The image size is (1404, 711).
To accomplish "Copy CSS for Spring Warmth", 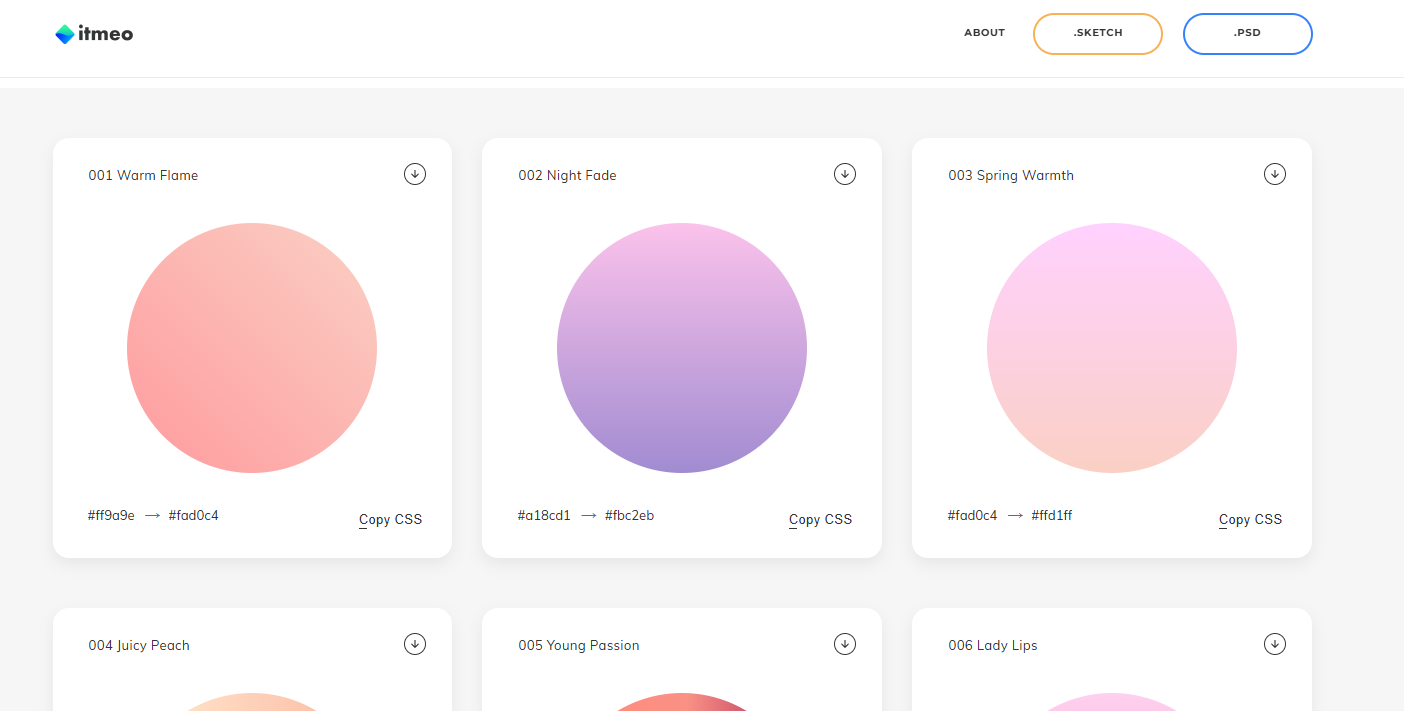I will [x=1251, y=519].
